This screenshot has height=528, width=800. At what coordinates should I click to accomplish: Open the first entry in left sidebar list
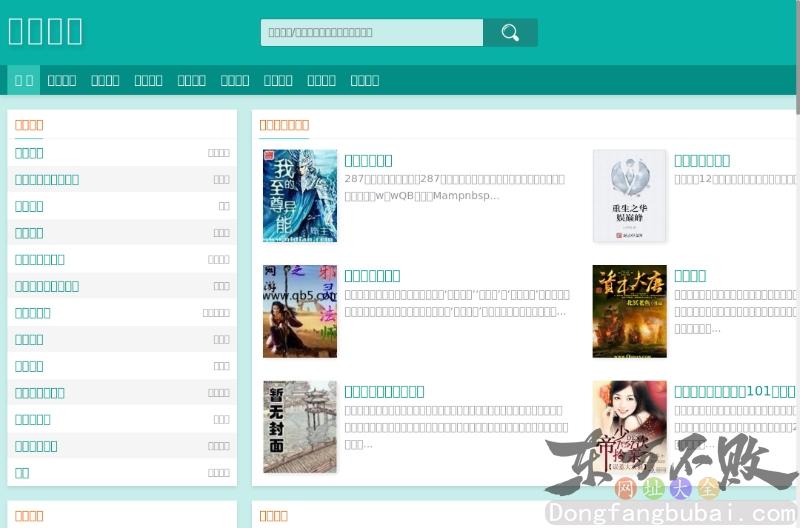point(30,153)
